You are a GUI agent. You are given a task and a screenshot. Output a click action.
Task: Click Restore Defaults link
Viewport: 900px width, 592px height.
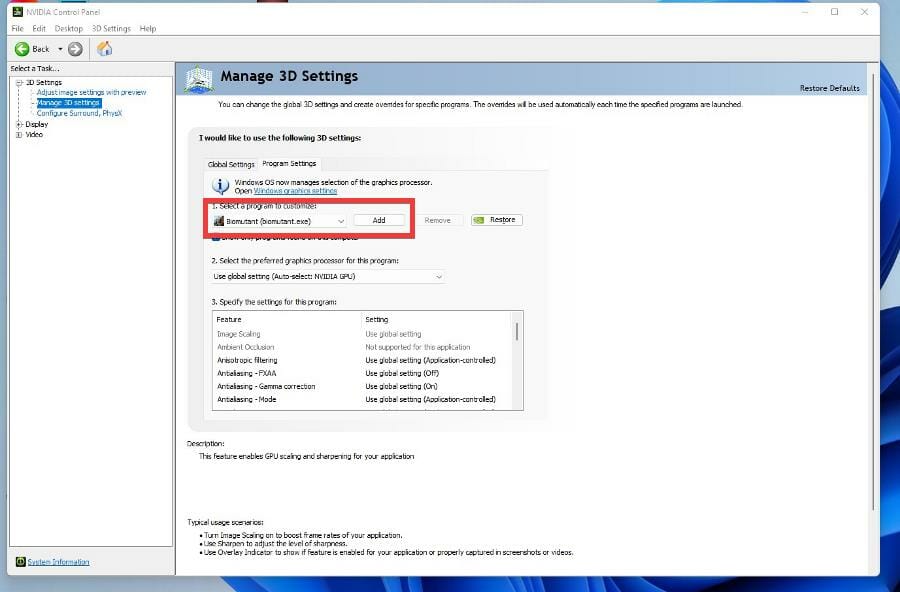point(829,88)
